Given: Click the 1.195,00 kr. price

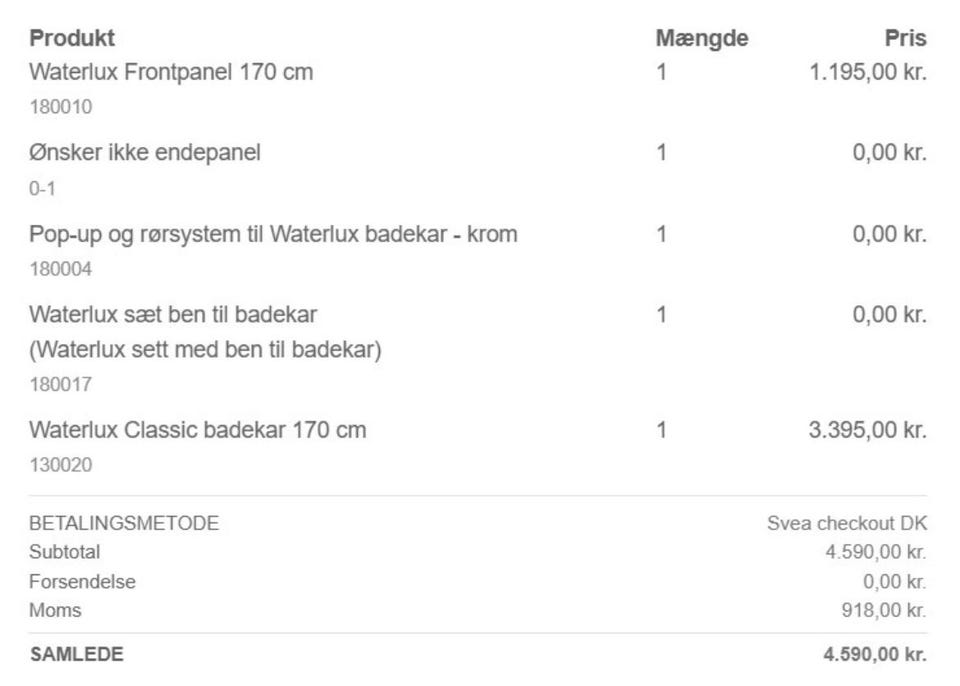Looking at the screenshot, I should (x=867, y=72).
